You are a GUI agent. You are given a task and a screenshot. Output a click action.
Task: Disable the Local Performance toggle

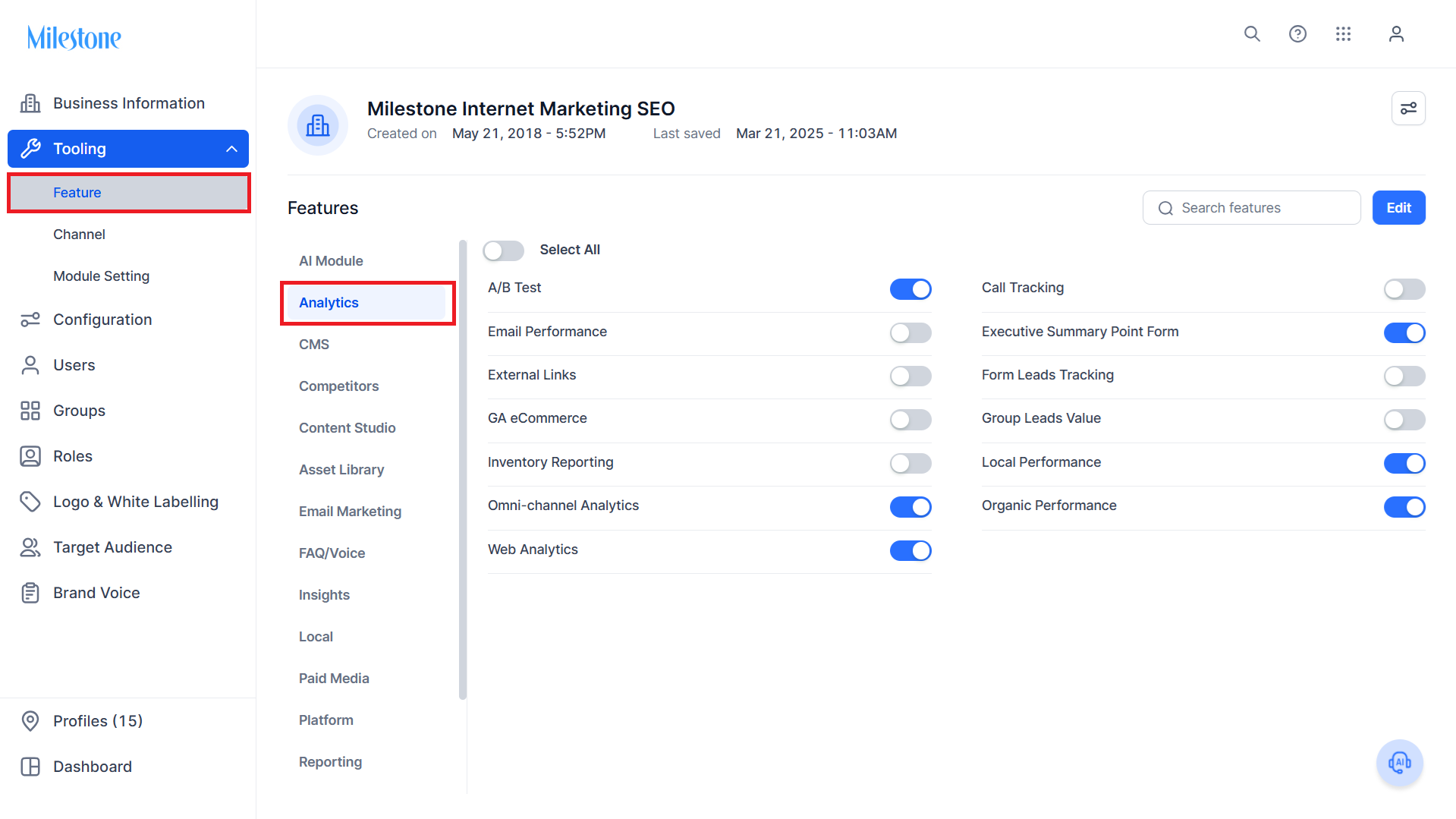coord(1404,464)
